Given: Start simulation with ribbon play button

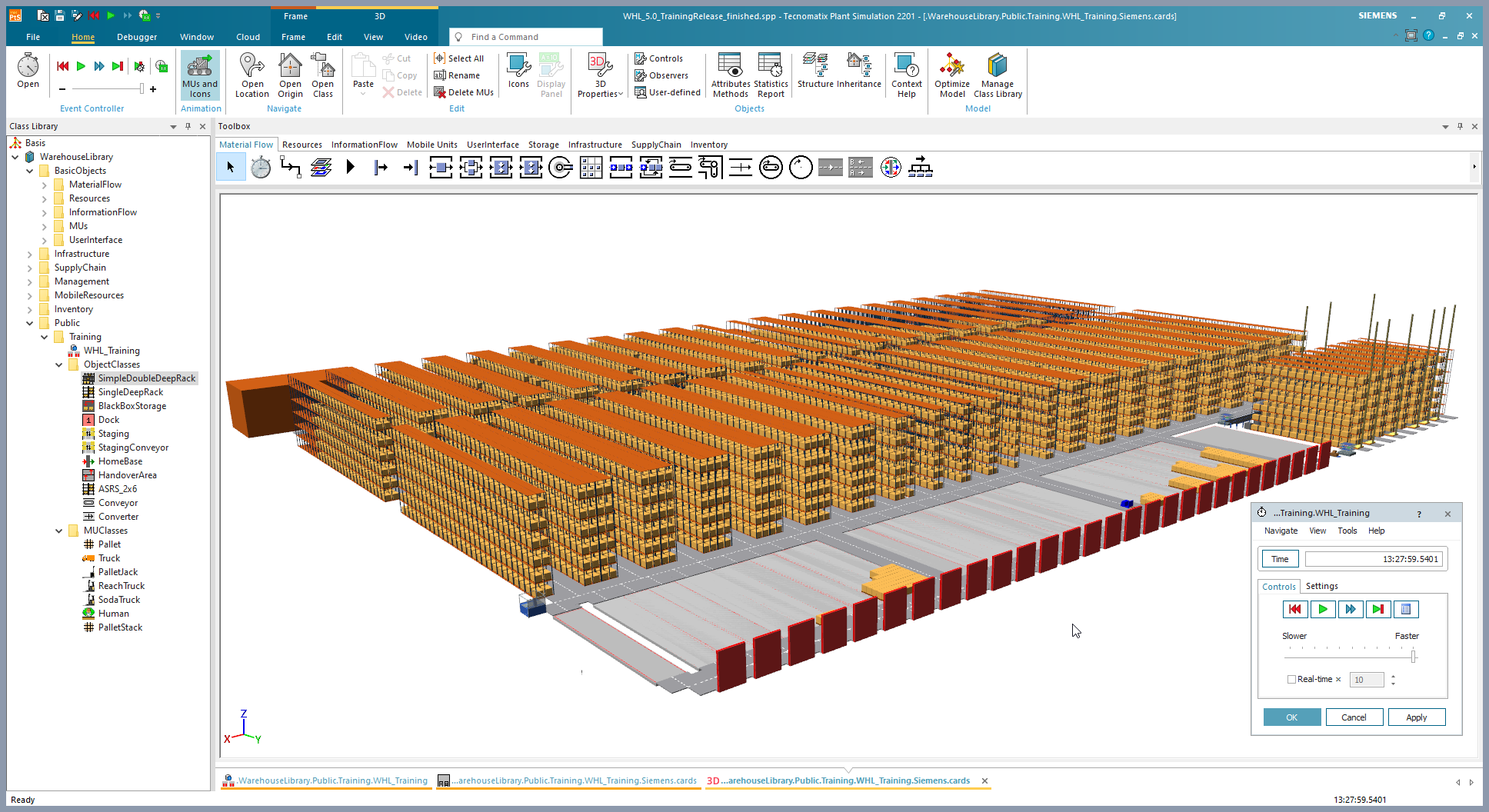Looking at the screenshot, I should click(x=81, y=66).
